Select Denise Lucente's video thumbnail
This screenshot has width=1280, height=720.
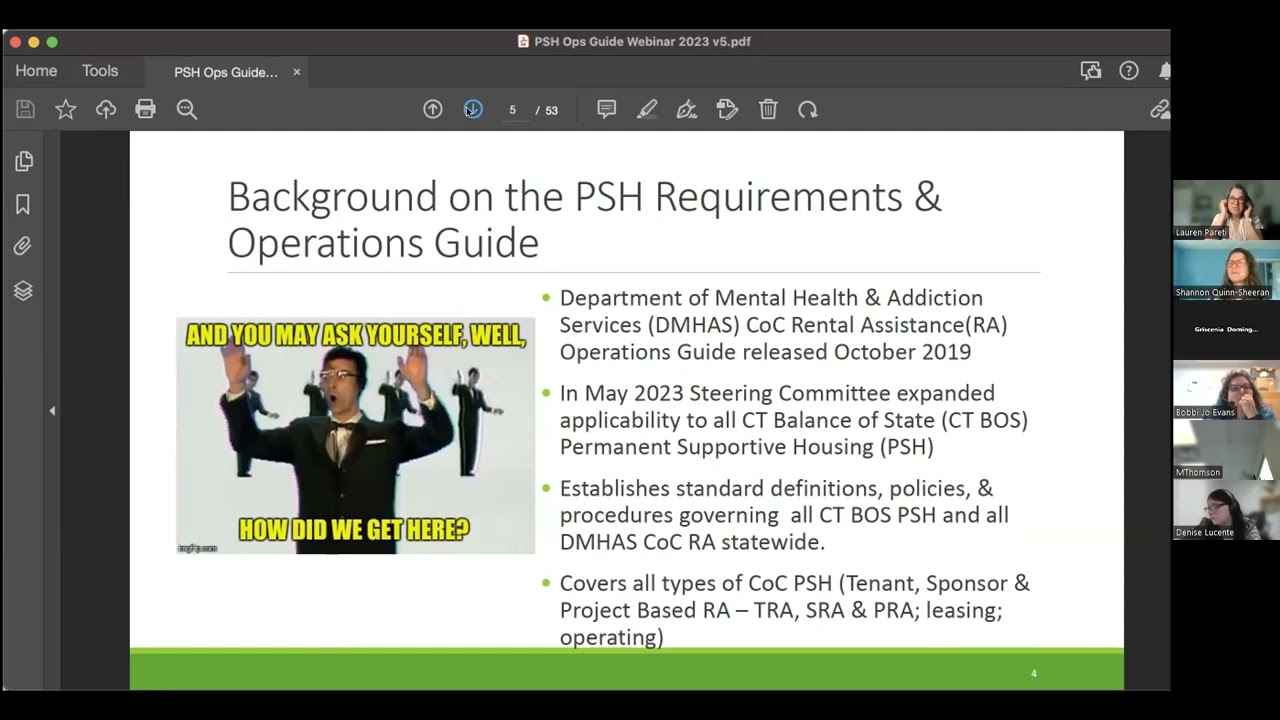coord(1226,510)
